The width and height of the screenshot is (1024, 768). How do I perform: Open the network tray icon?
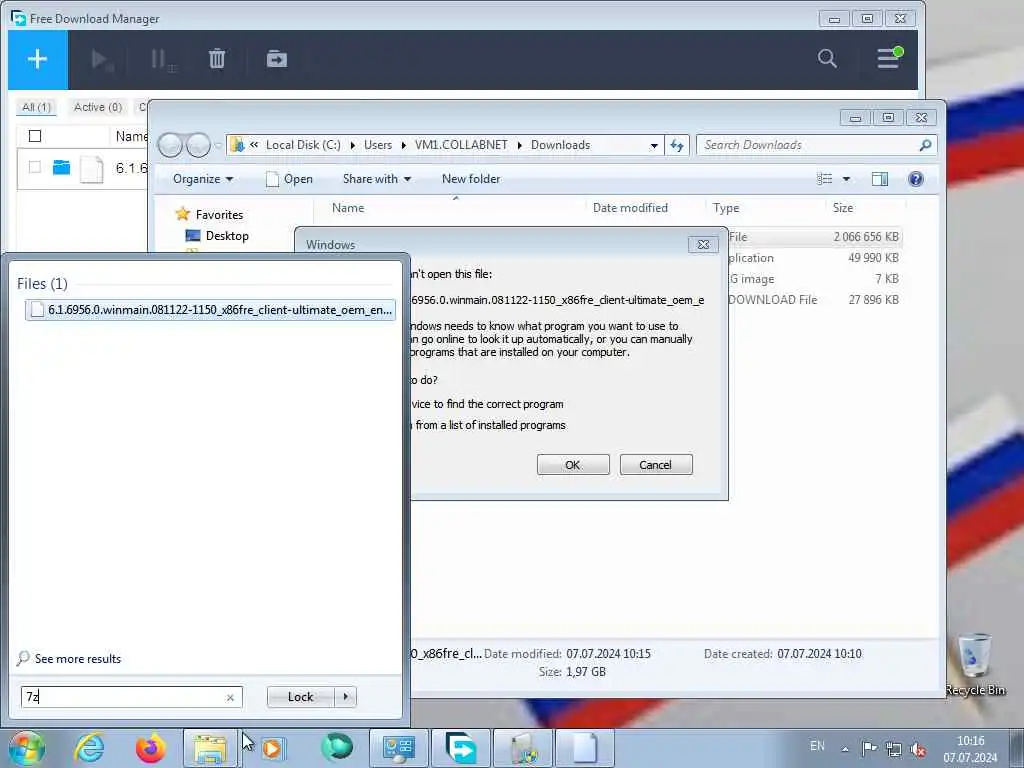click(894, 749)
